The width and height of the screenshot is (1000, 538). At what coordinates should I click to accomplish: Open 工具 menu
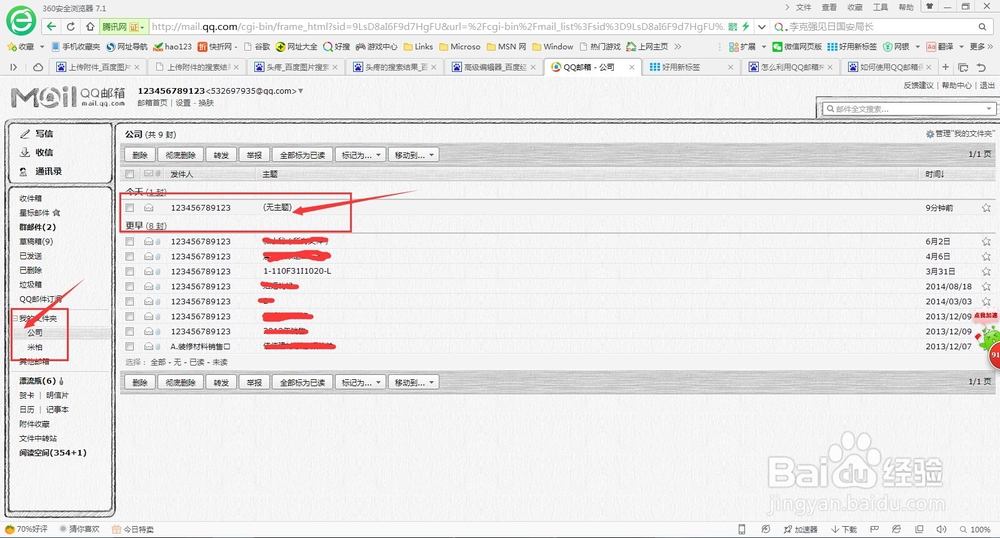[880, 7]
